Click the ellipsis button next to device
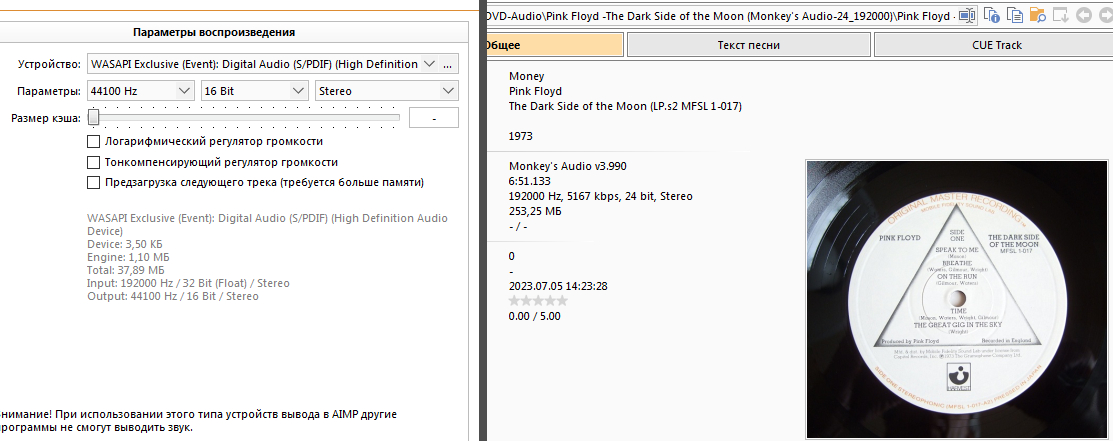The width and height of the screenshot is (1113, 441). click(448, 64)
